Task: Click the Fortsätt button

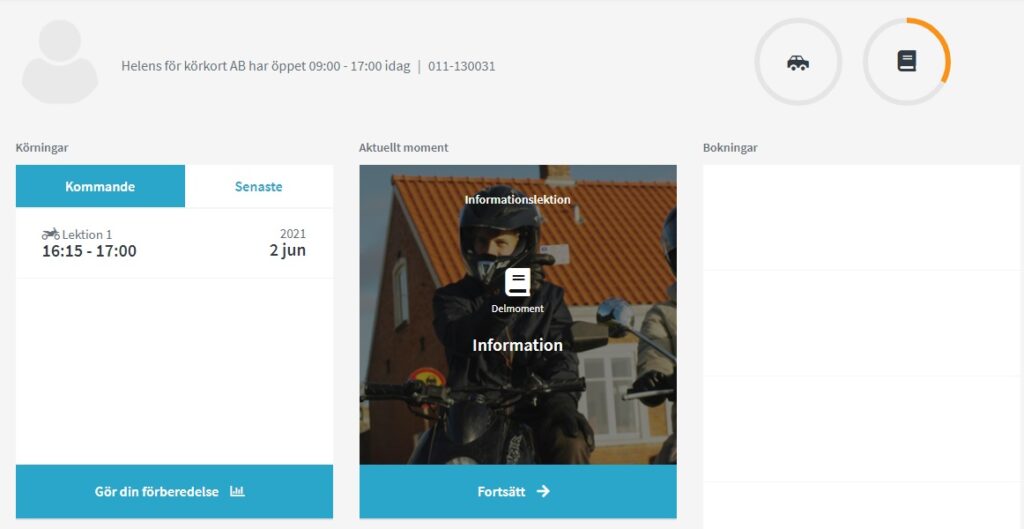Action: (x=518, y=491)
